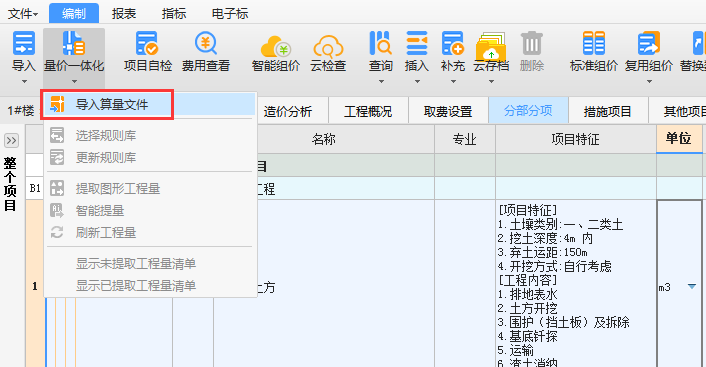Viewport: 706px width, 367px height.
Task: Click the 名称 column header
Action: pos(324,139)
